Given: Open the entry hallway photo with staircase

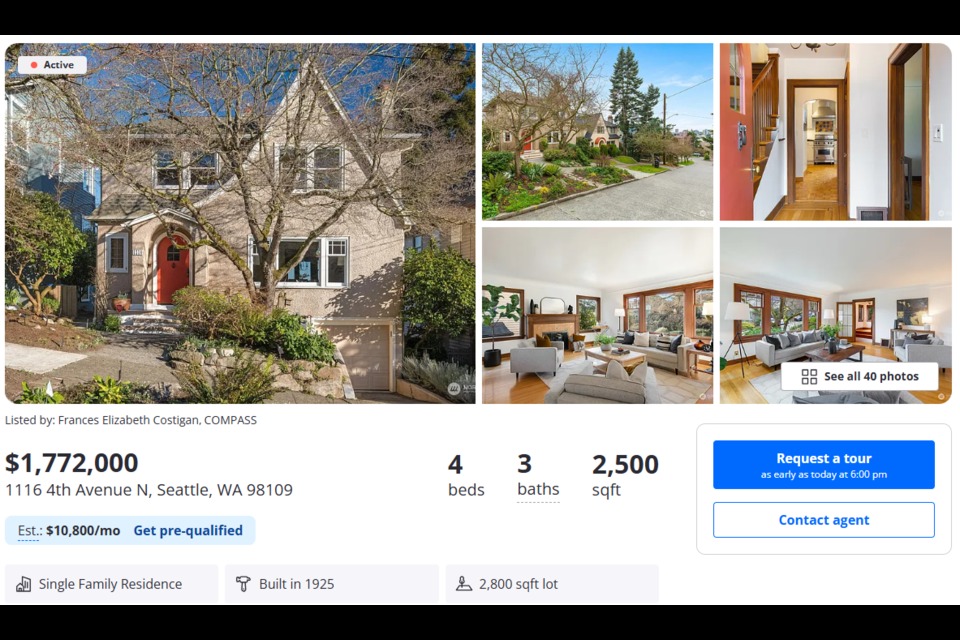Looking at the screenshot, I should click(835, 132).
